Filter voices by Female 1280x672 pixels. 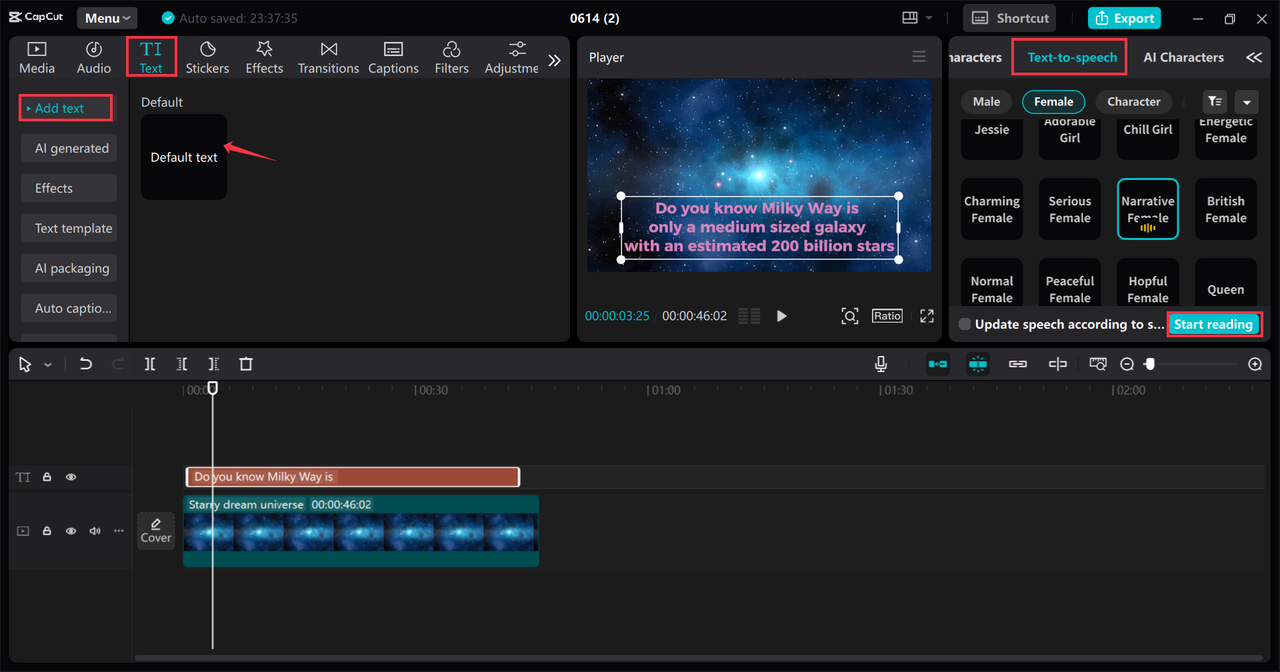[1054, 101]
